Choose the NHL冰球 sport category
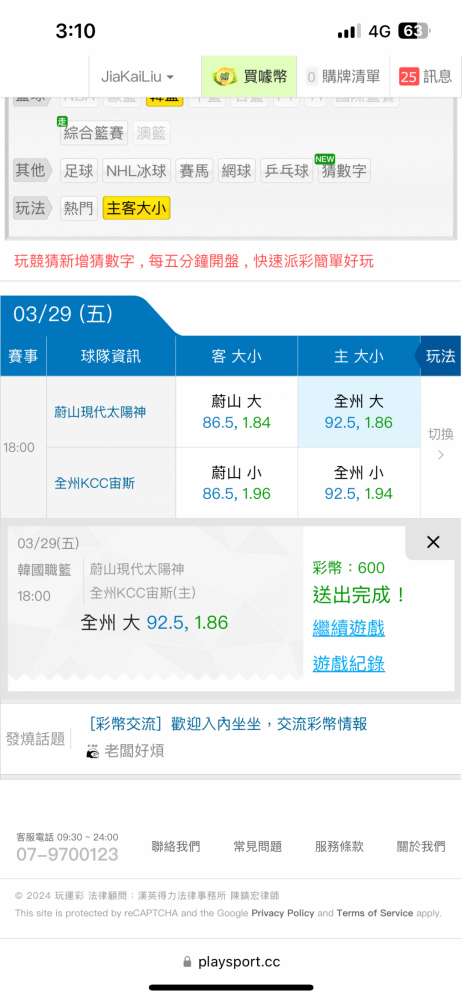Viewport: 462px width, 1000px height. coord(137,171)
